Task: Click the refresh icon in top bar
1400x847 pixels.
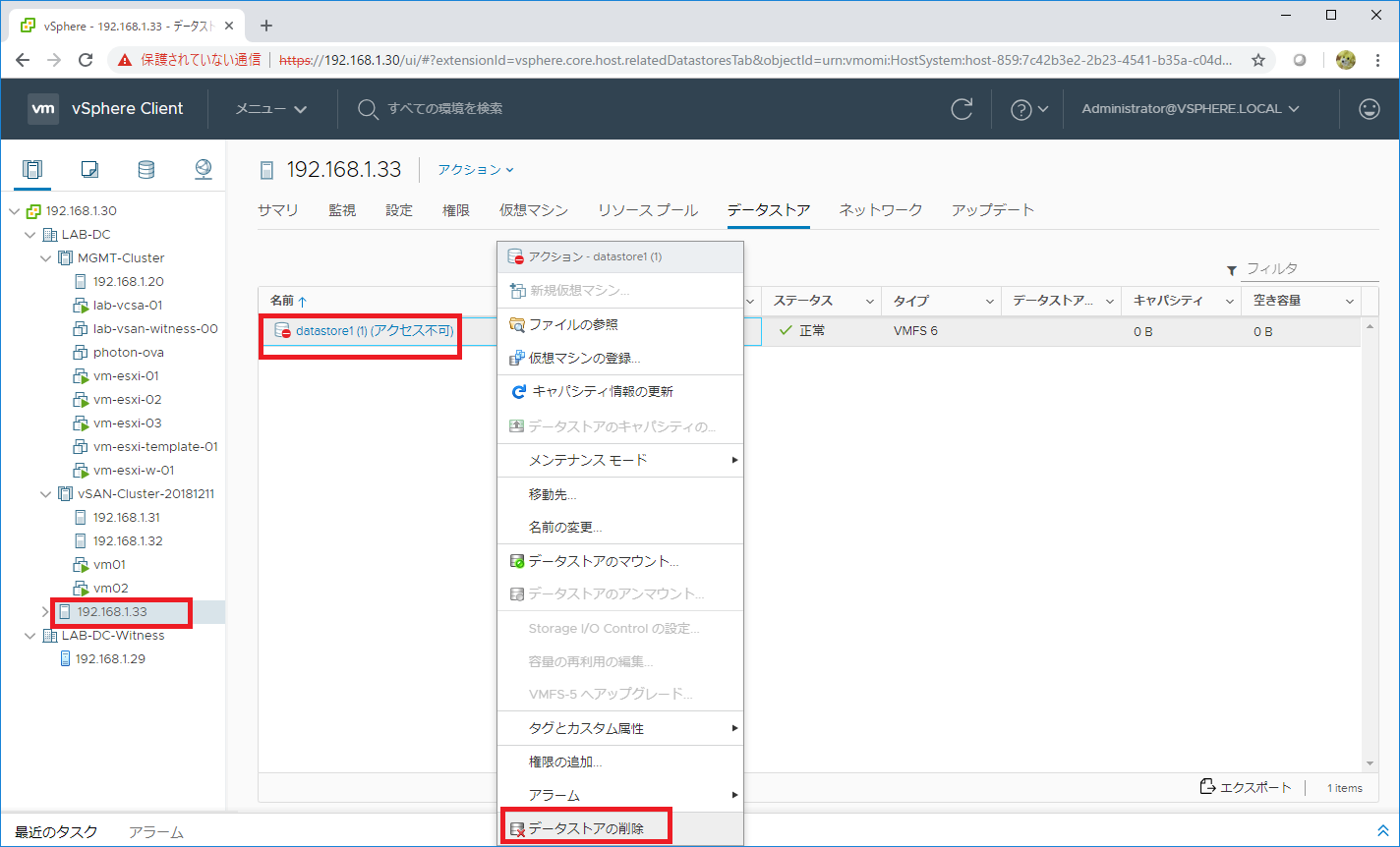Action: pos(962,109)
